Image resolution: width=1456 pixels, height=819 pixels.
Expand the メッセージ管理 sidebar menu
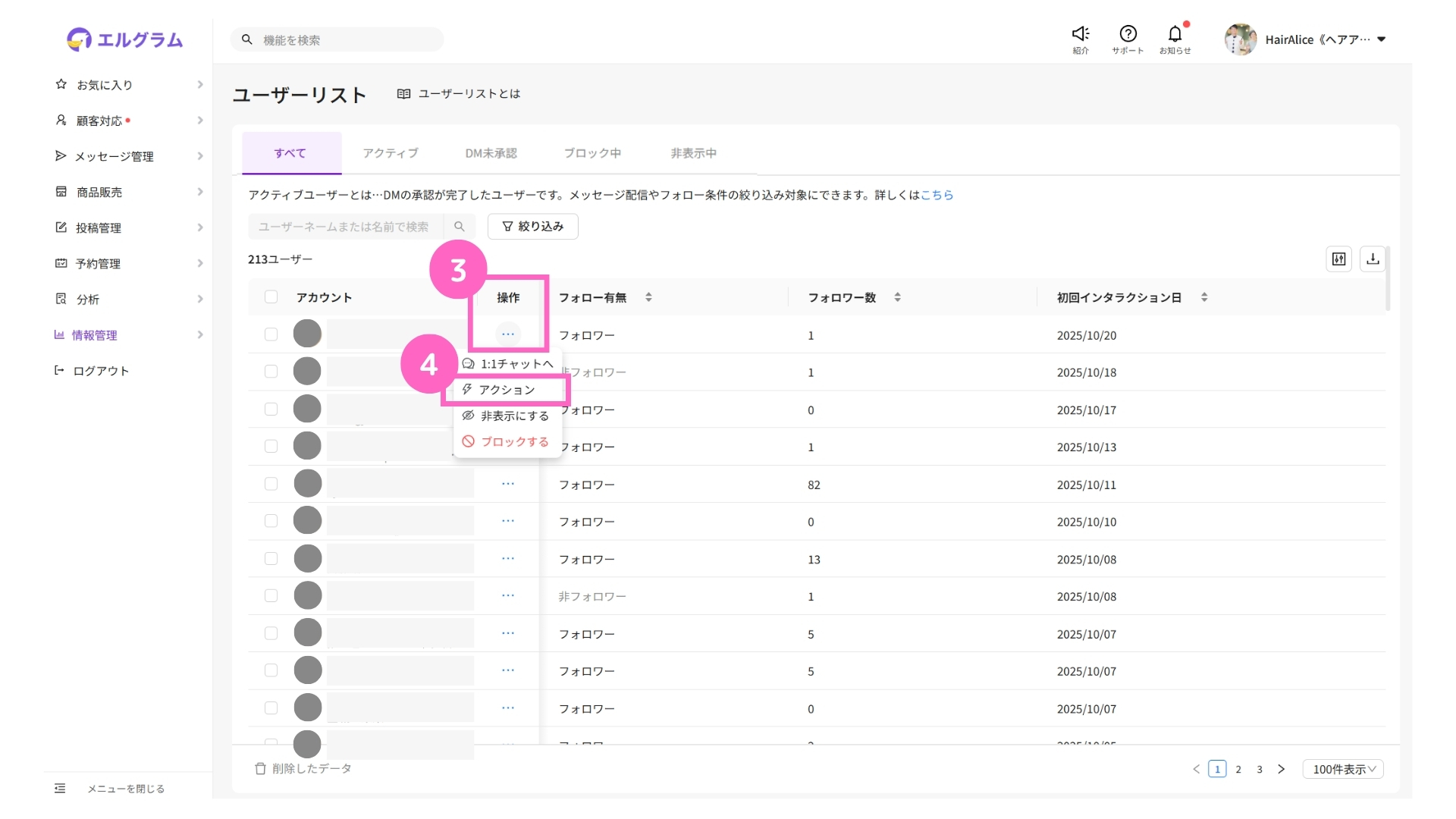point(114,156)
